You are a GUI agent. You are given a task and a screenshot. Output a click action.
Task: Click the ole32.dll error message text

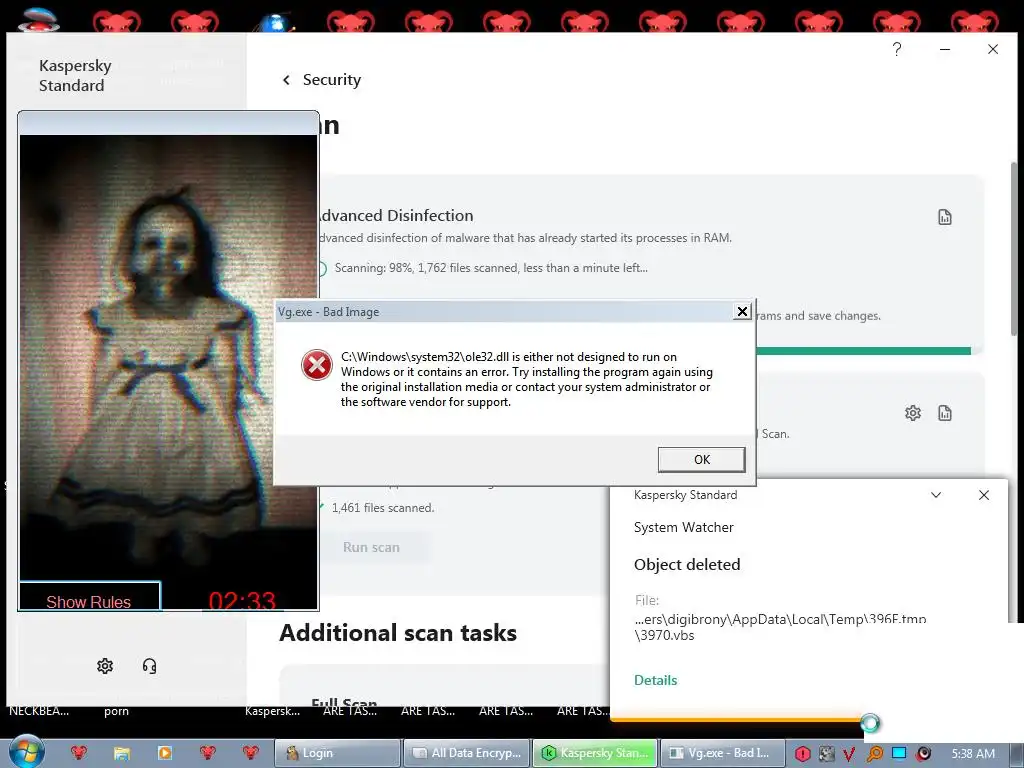(x=526, y=379)
